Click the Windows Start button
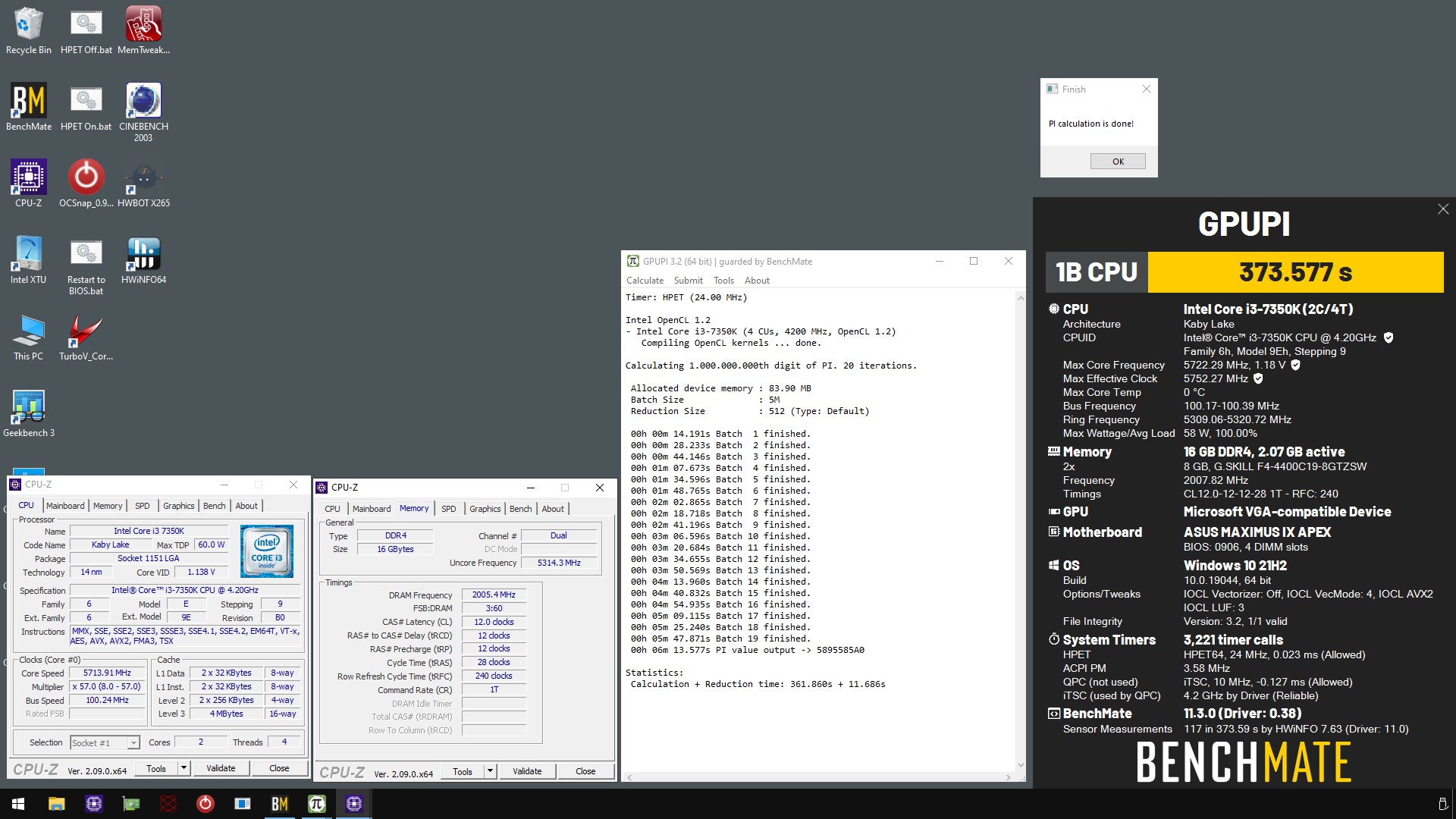This screenshot has height=819, width=1456. pos(18,804)
